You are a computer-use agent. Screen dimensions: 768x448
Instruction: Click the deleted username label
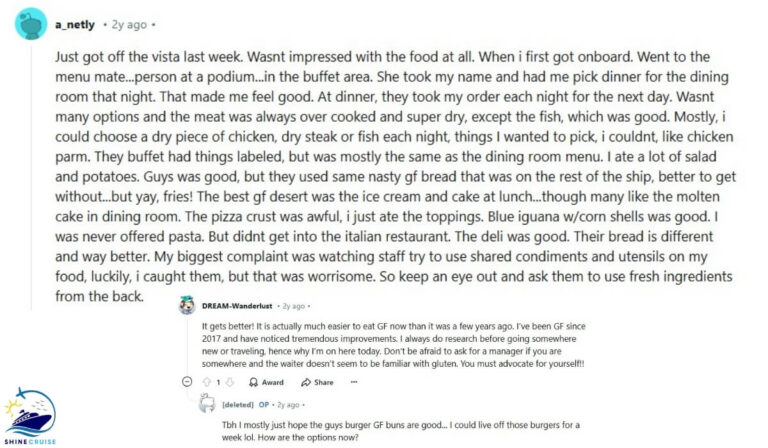238,404
